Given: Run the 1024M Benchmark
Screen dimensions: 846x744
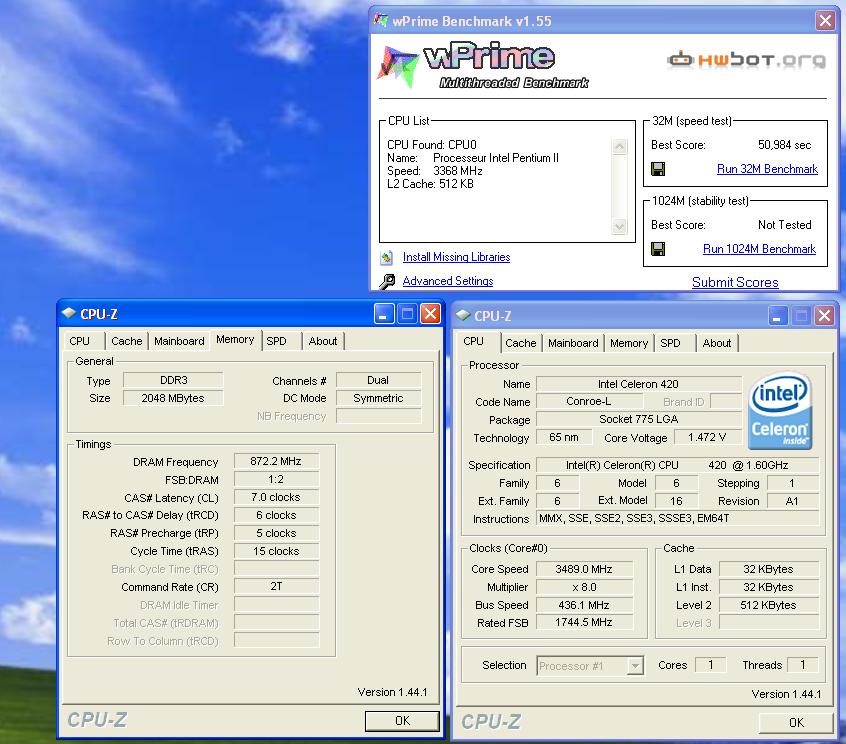Looking at the screenshot, I should (x=759, y=249).
